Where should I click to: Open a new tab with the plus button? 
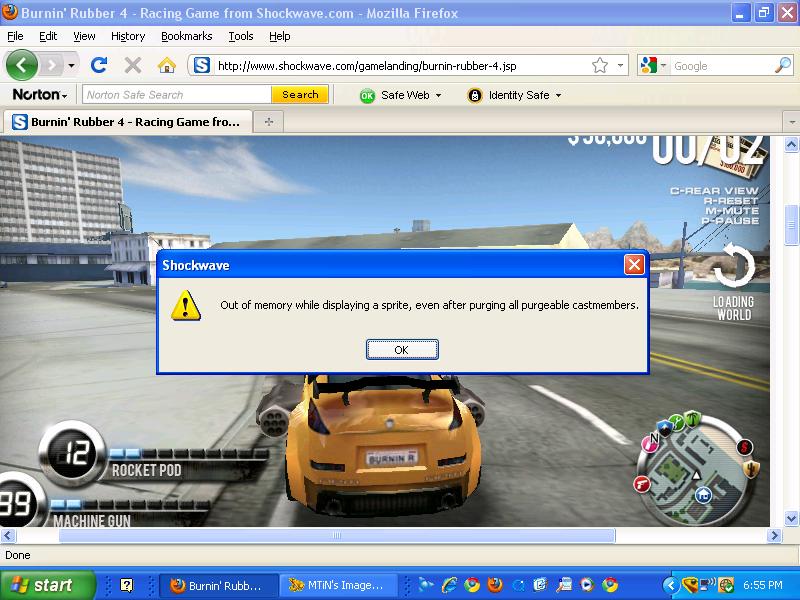point(269,122)
